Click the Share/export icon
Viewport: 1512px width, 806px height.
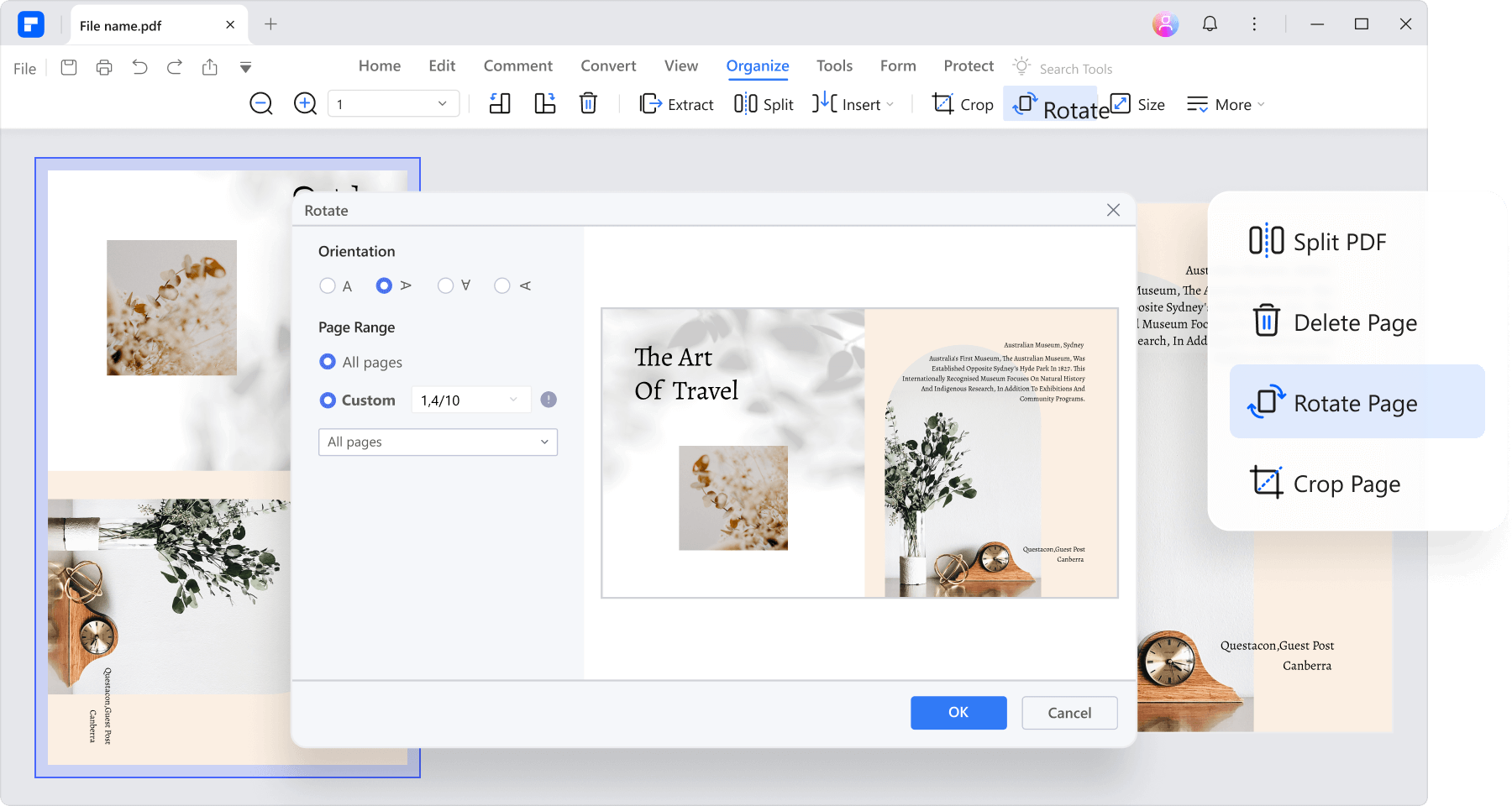click(210, 67)
